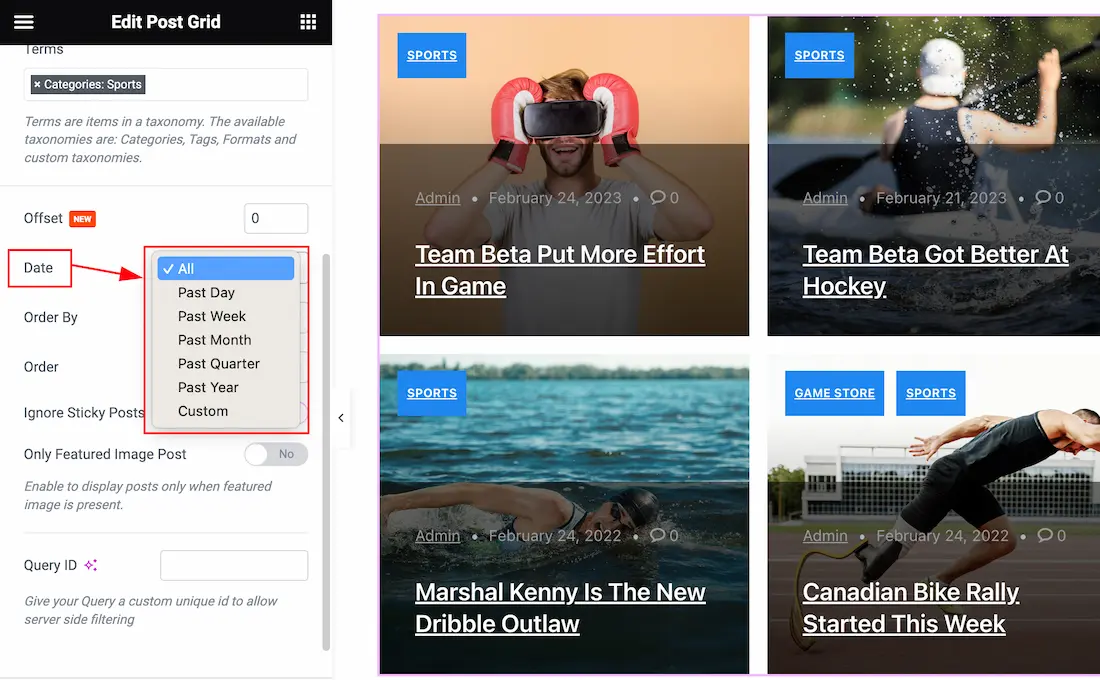This screenshot has height=680, width=1100.
Task: Open Marshal Kenny Is The New Dribble Outlaw
Action: [560, 608]
